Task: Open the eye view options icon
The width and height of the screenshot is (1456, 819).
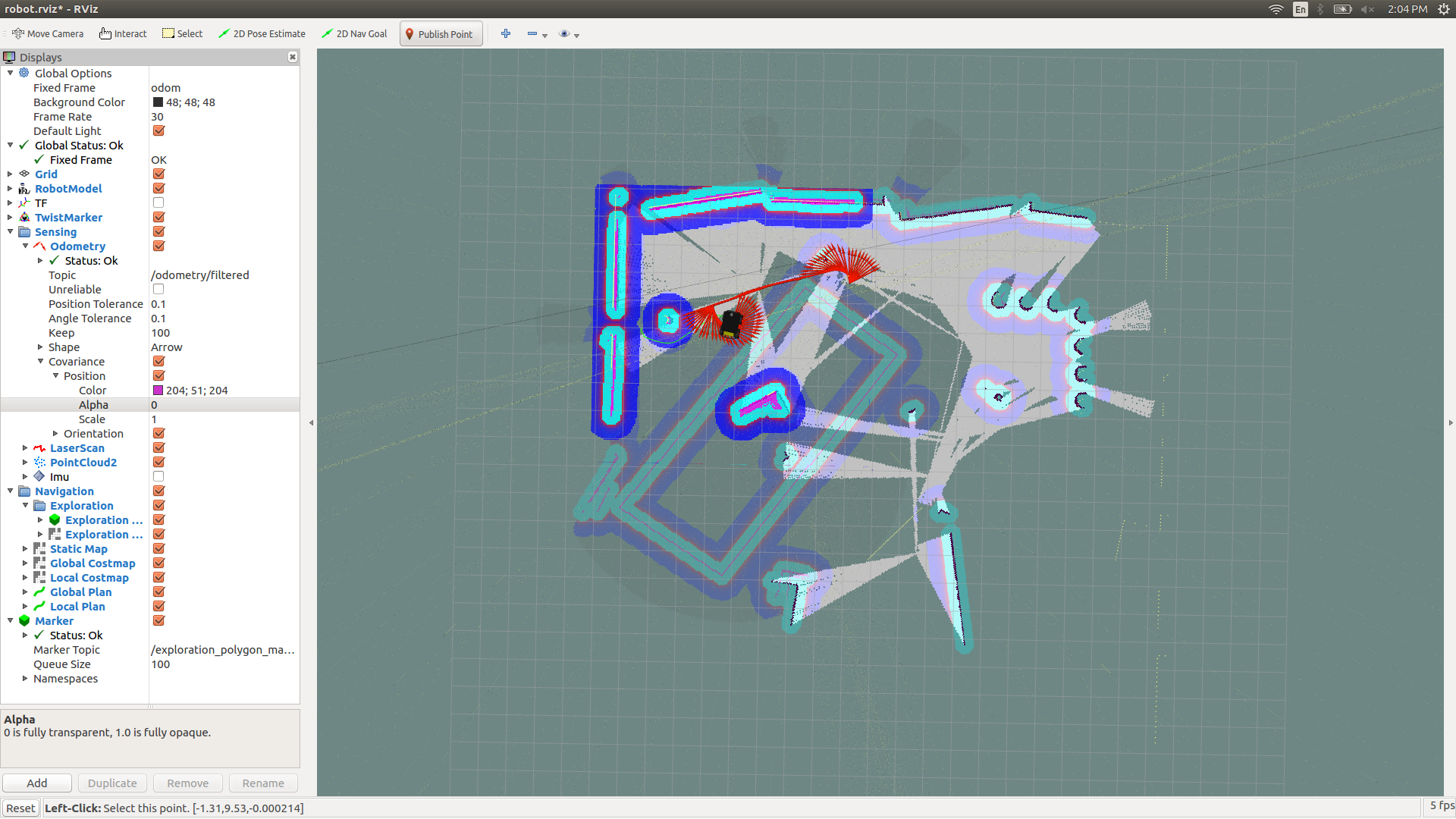Action: (x=564, y=34)
